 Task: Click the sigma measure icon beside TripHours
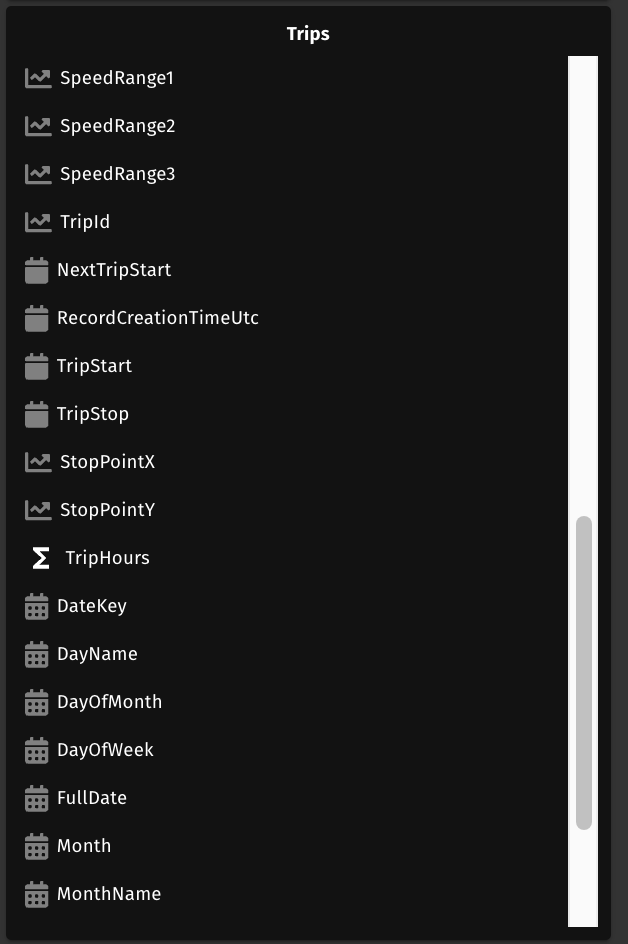point(41,558)
